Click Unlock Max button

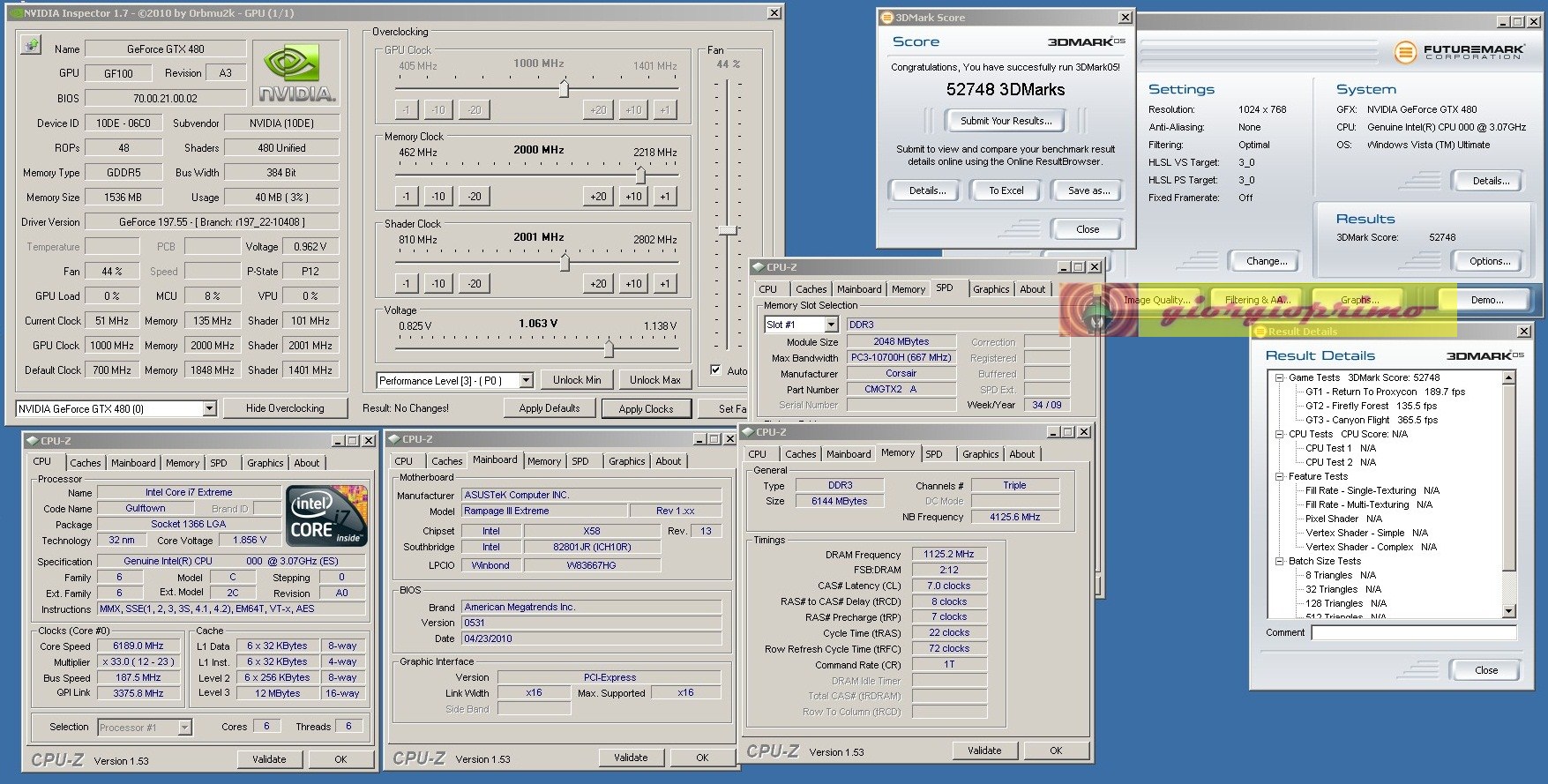point(654,380)
